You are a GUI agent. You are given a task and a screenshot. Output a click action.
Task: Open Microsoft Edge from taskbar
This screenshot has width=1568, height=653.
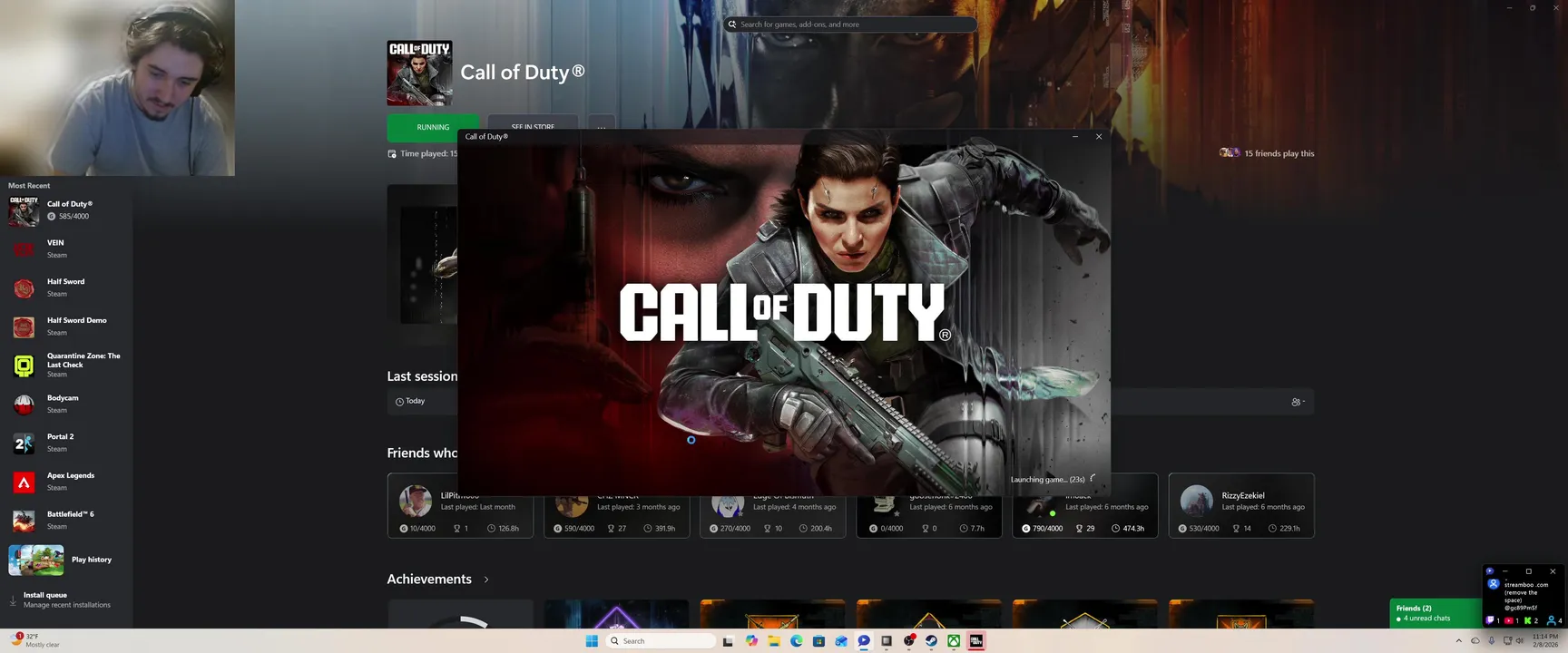[796, 641]
